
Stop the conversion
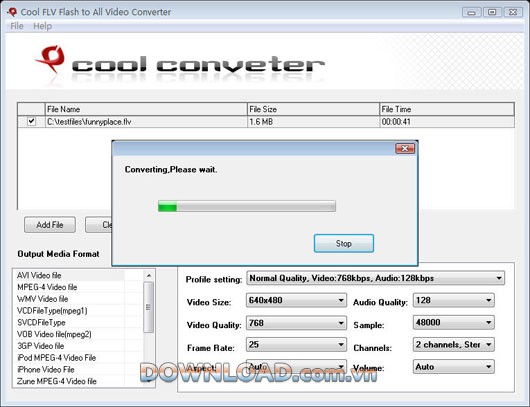pos(344,243)
